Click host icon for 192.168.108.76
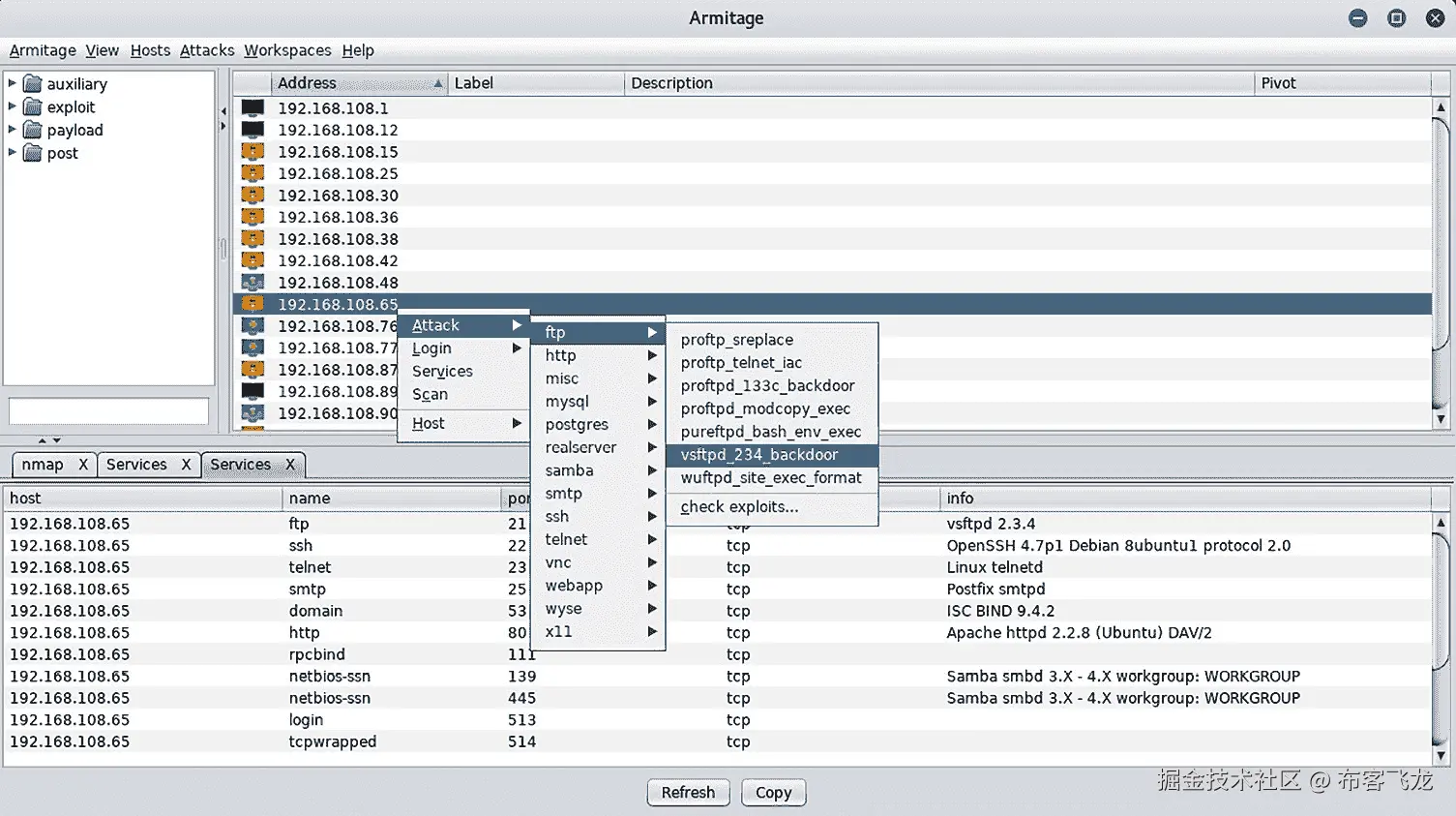The height and width of the screenshot is (816, 1456). pyautogui.click(x=253, y=325)
